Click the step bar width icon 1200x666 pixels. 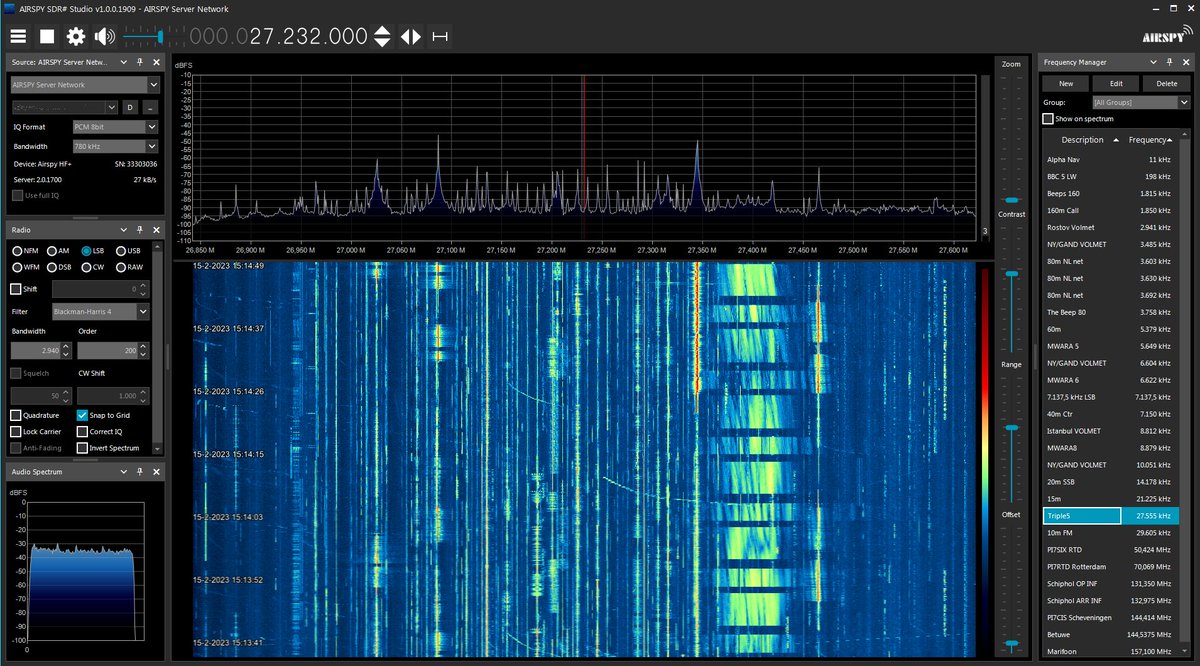439,37
